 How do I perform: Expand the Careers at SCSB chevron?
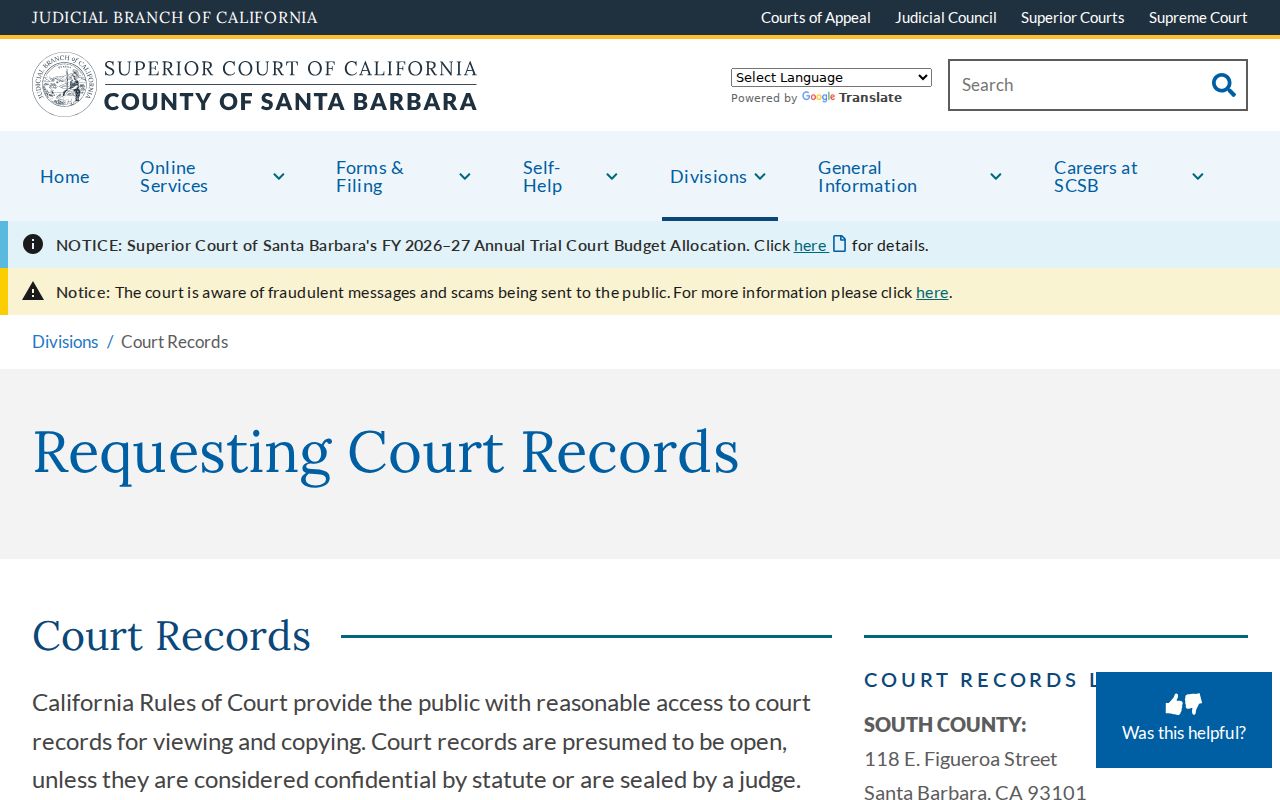[1198, 177]
